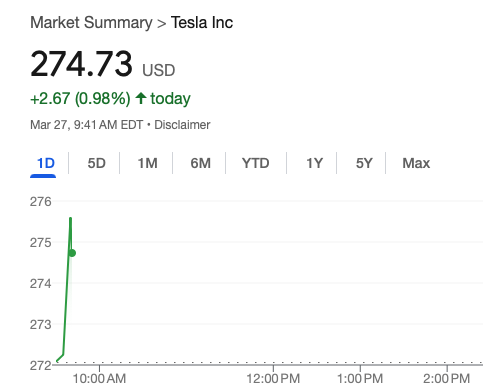Screen dimensions: 483x390
Task: Select the 1D time range tab
Action: pos(46,163)
